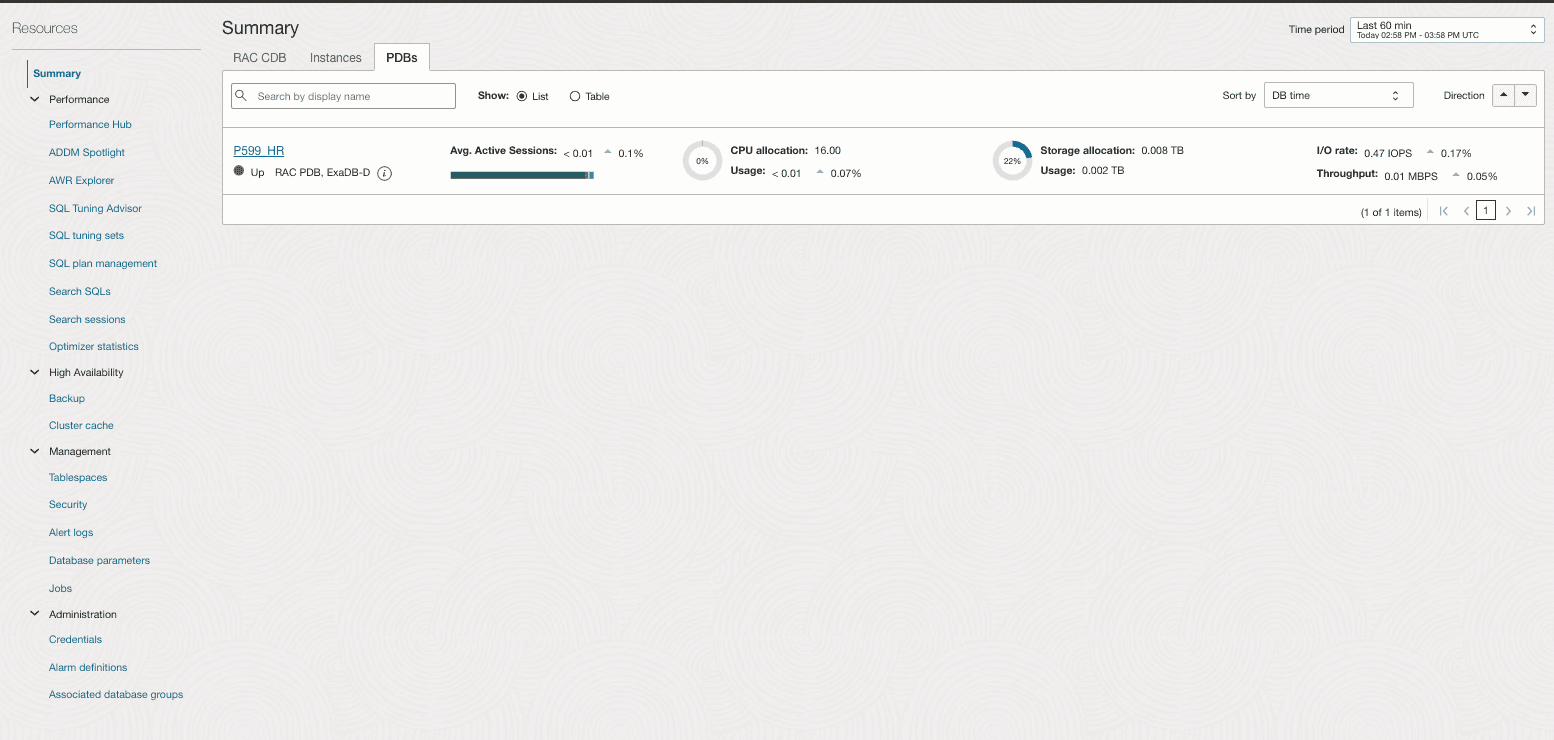Select page 1 in pagination

coord(1486,211)
